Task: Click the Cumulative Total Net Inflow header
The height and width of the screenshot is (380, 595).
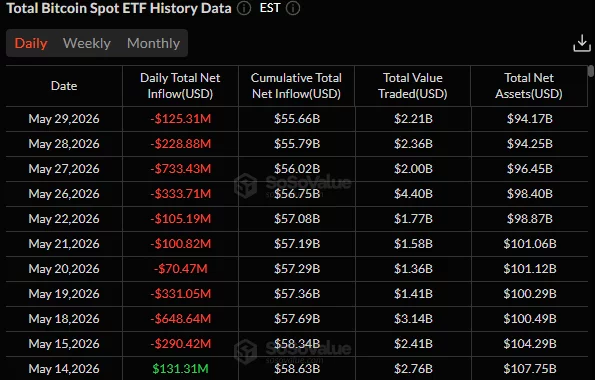Action: [x=296, y=86]
